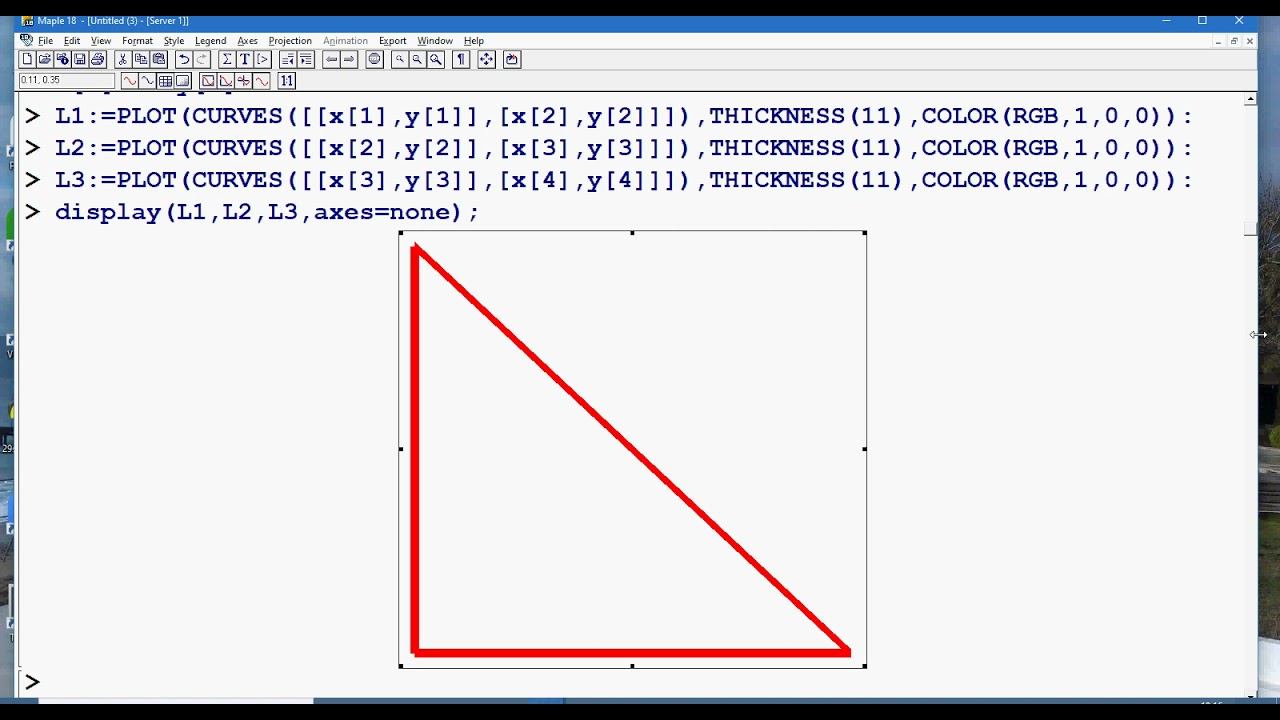
Task: Open the Style menu
Action: [x=174, y=41]
